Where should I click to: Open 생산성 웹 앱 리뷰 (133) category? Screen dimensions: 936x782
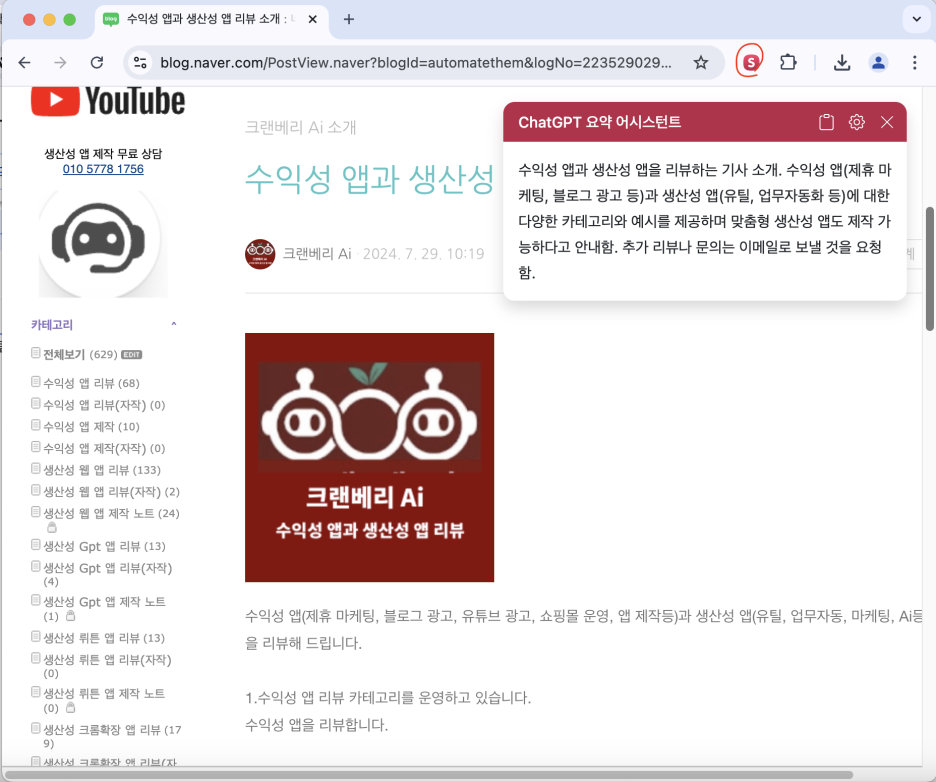point(101,470)
